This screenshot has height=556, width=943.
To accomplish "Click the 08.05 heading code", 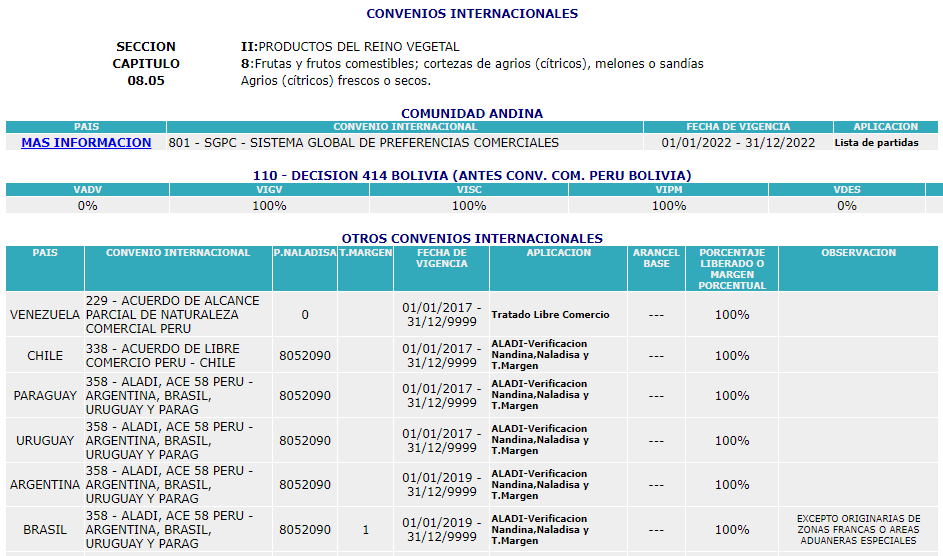I will (146, 81).
